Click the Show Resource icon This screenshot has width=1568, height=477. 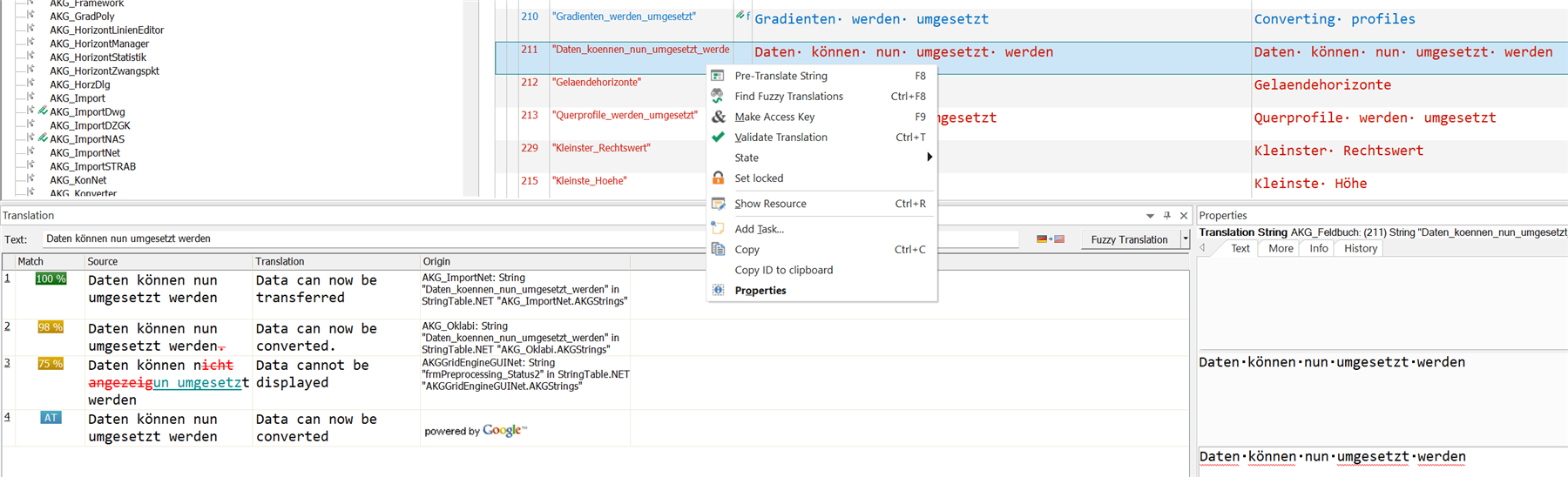[718, 204]
